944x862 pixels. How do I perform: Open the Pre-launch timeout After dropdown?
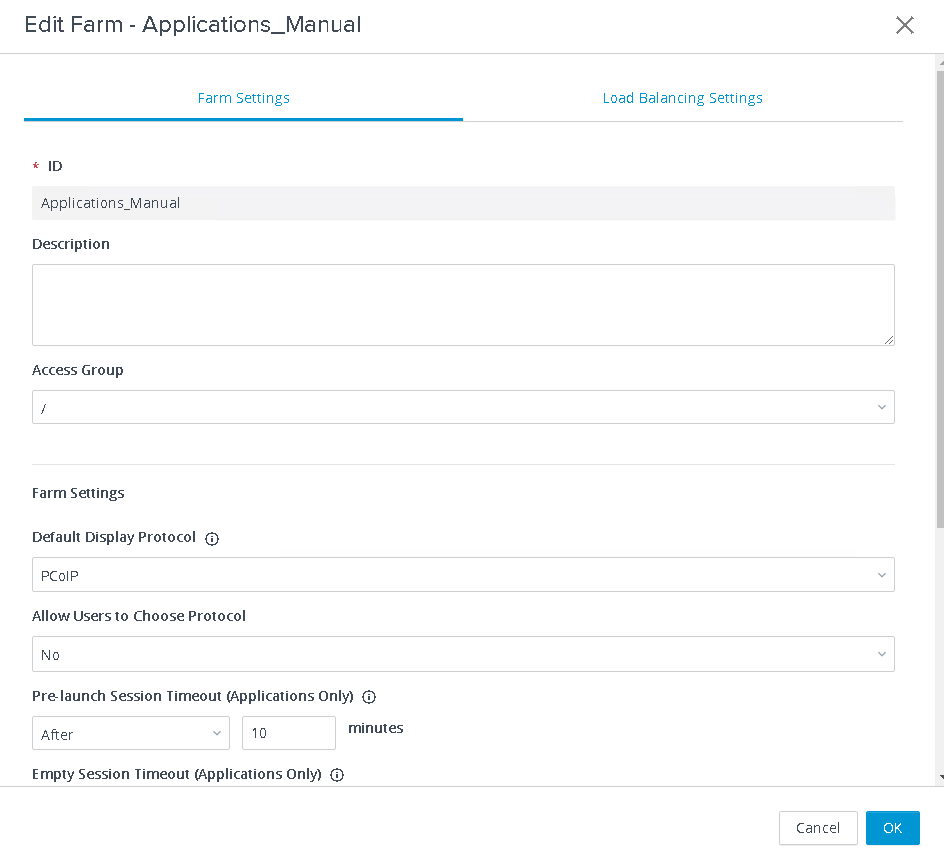[x=131, y=733]
